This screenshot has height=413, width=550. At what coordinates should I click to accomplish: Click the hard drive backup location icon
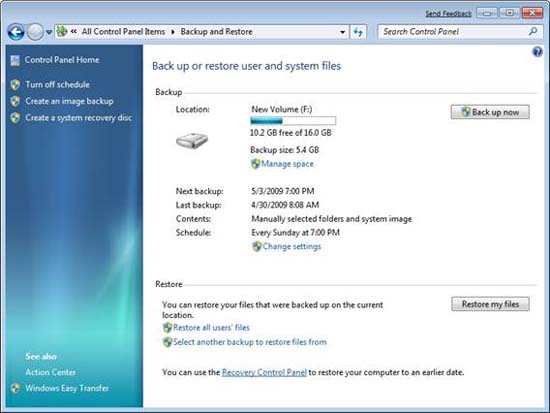[x=192, y=141]
